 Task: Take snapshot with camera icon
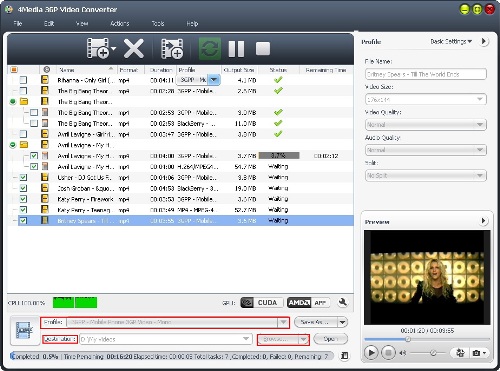477,352
